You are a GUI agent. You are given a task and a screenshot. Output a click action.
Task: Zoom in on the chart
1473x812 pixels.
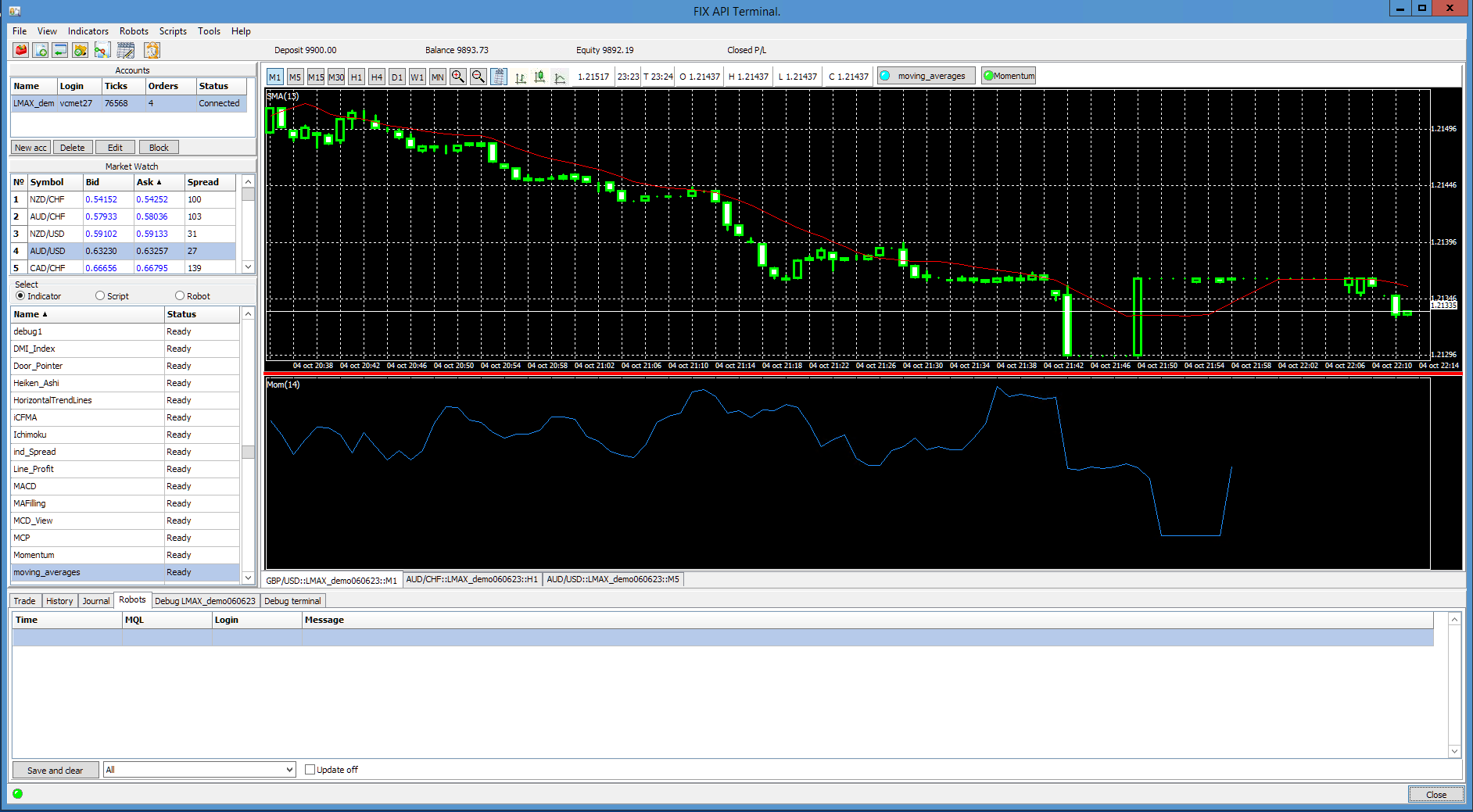coord(458,77)
